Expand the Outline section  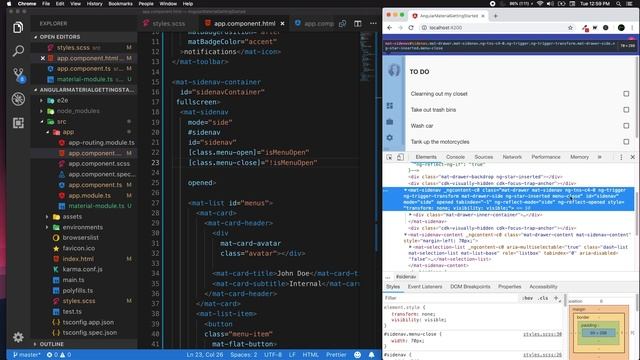(36, 344)
